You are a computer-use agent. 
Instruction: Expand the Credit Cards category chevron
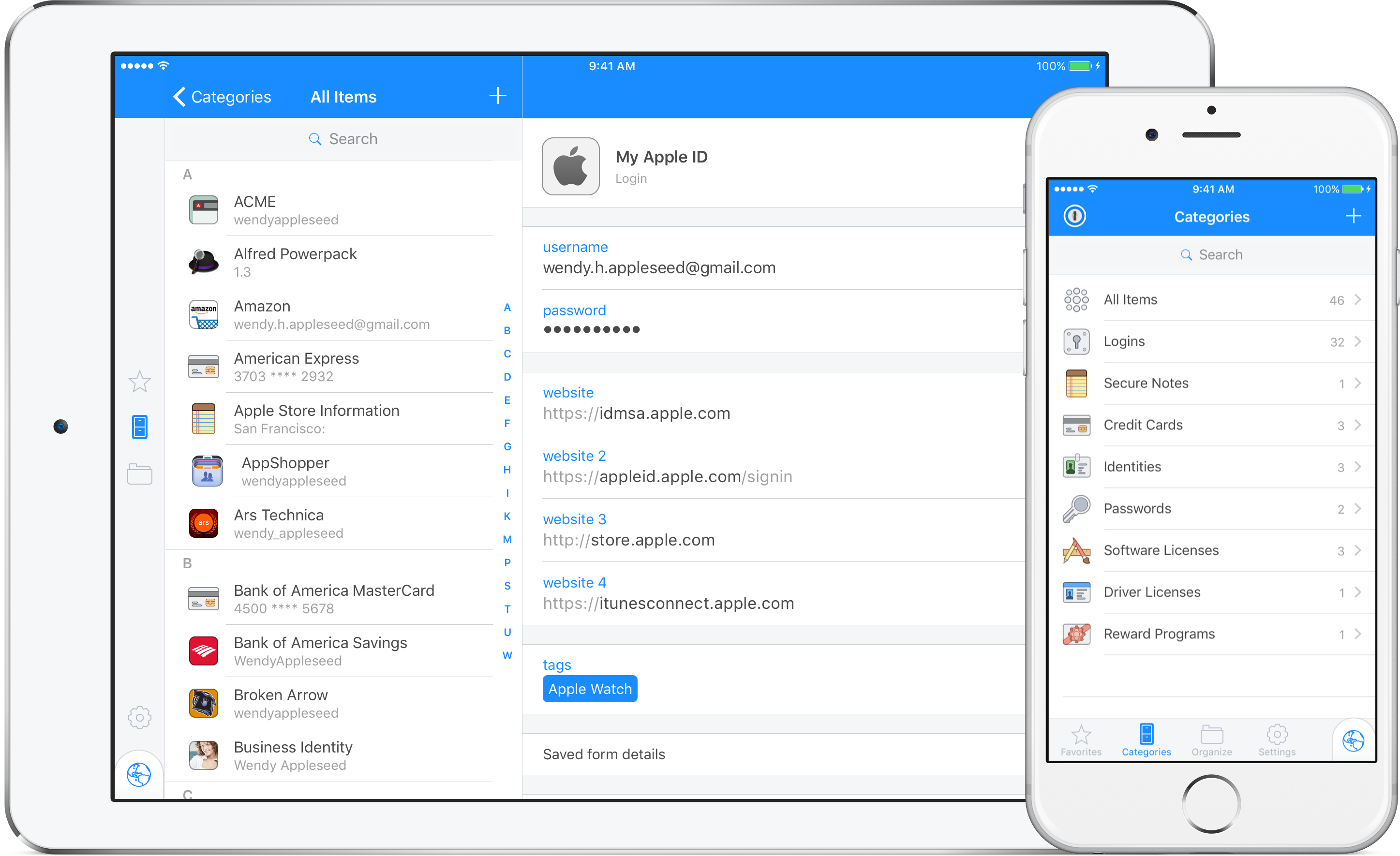pos(1357,425)
